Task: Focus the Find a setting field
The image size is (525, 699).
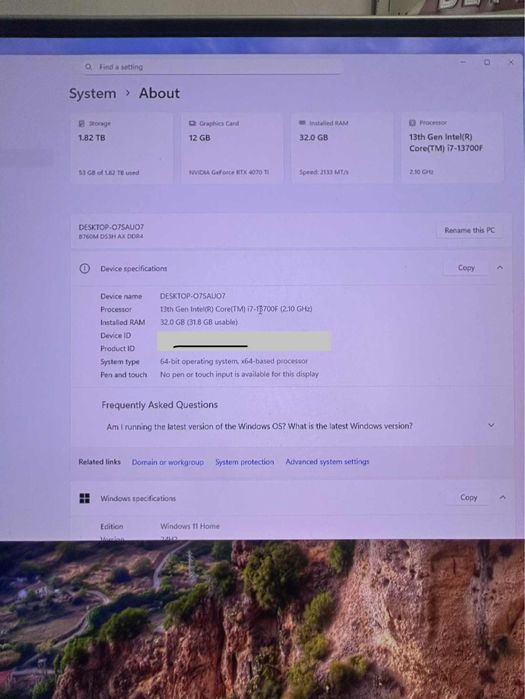Action: [x=212, y=67]
